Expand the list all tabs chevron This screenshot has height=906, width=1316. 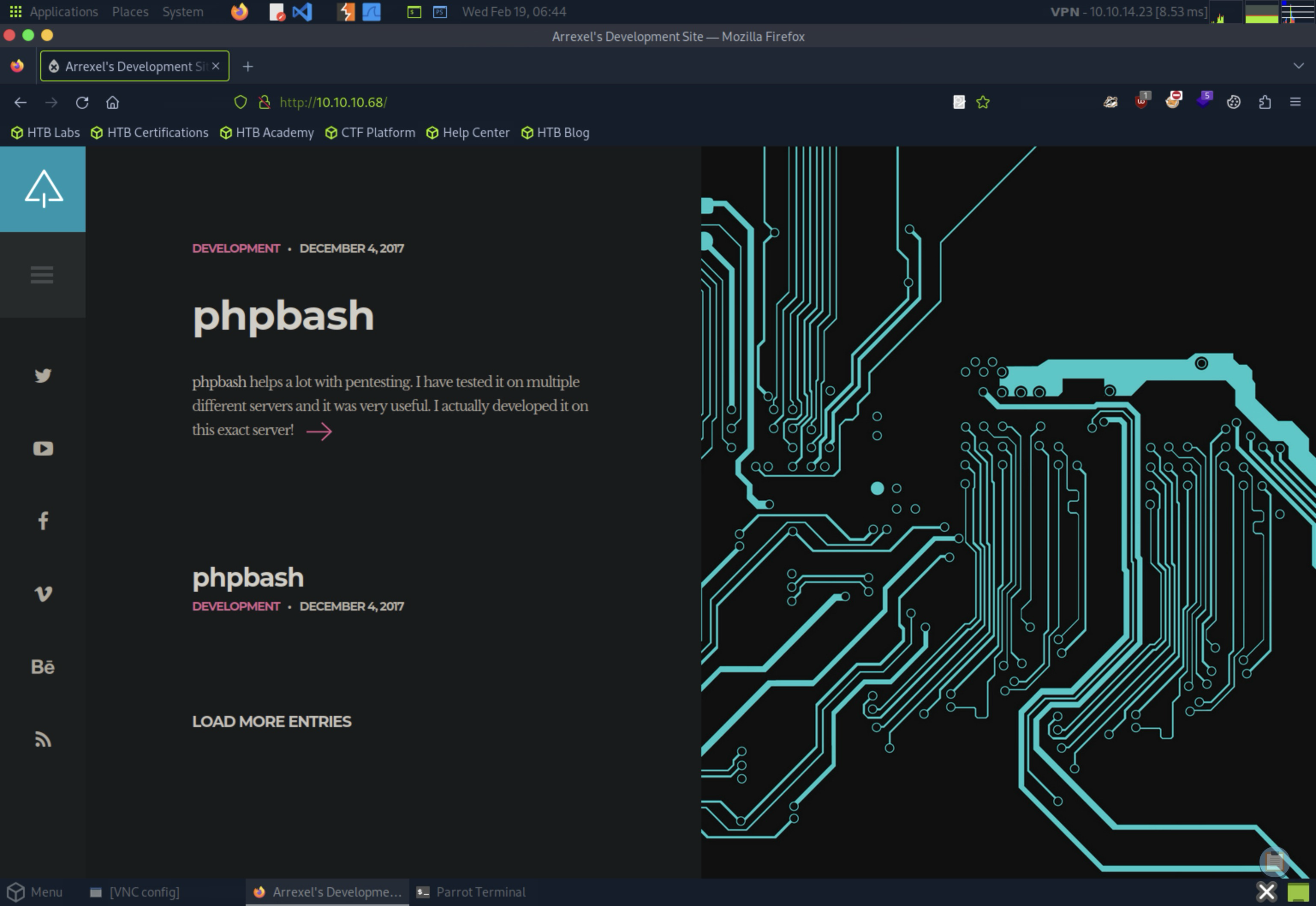[x=1298, y=66]
